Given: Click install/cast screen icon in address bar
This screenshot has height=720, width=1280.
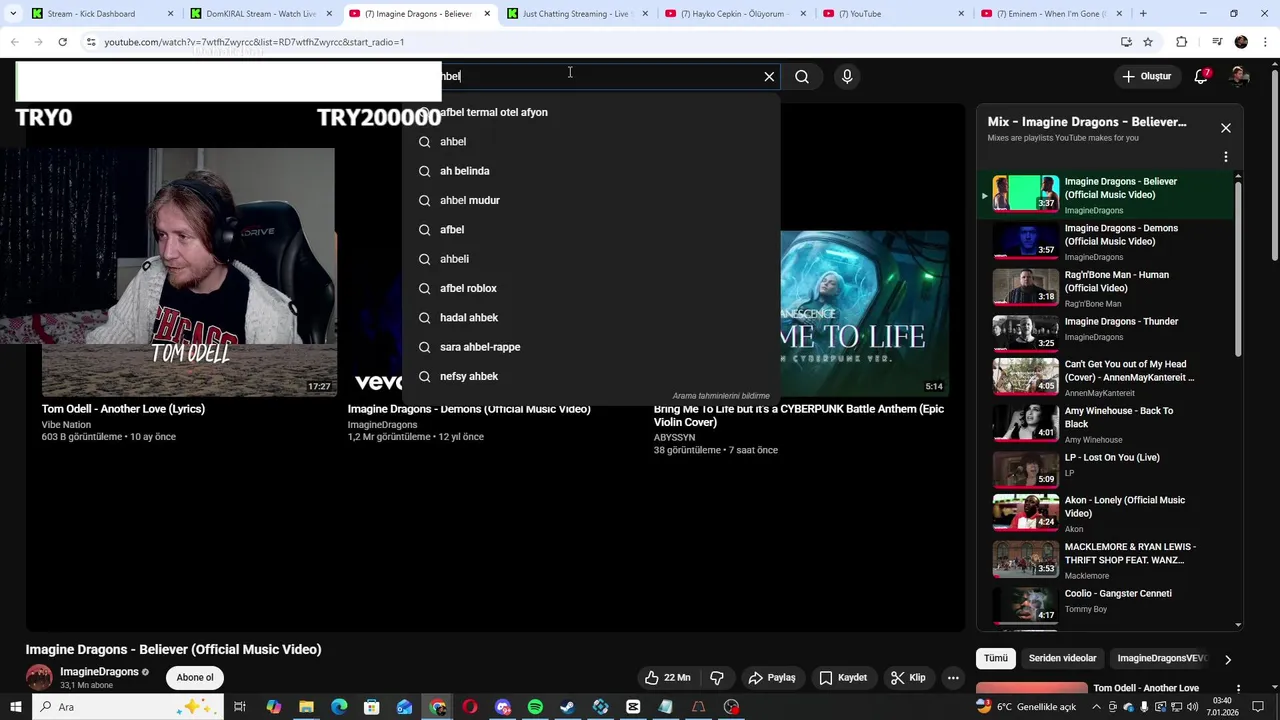Looking at the screenshot, I should pos(1126,42).
